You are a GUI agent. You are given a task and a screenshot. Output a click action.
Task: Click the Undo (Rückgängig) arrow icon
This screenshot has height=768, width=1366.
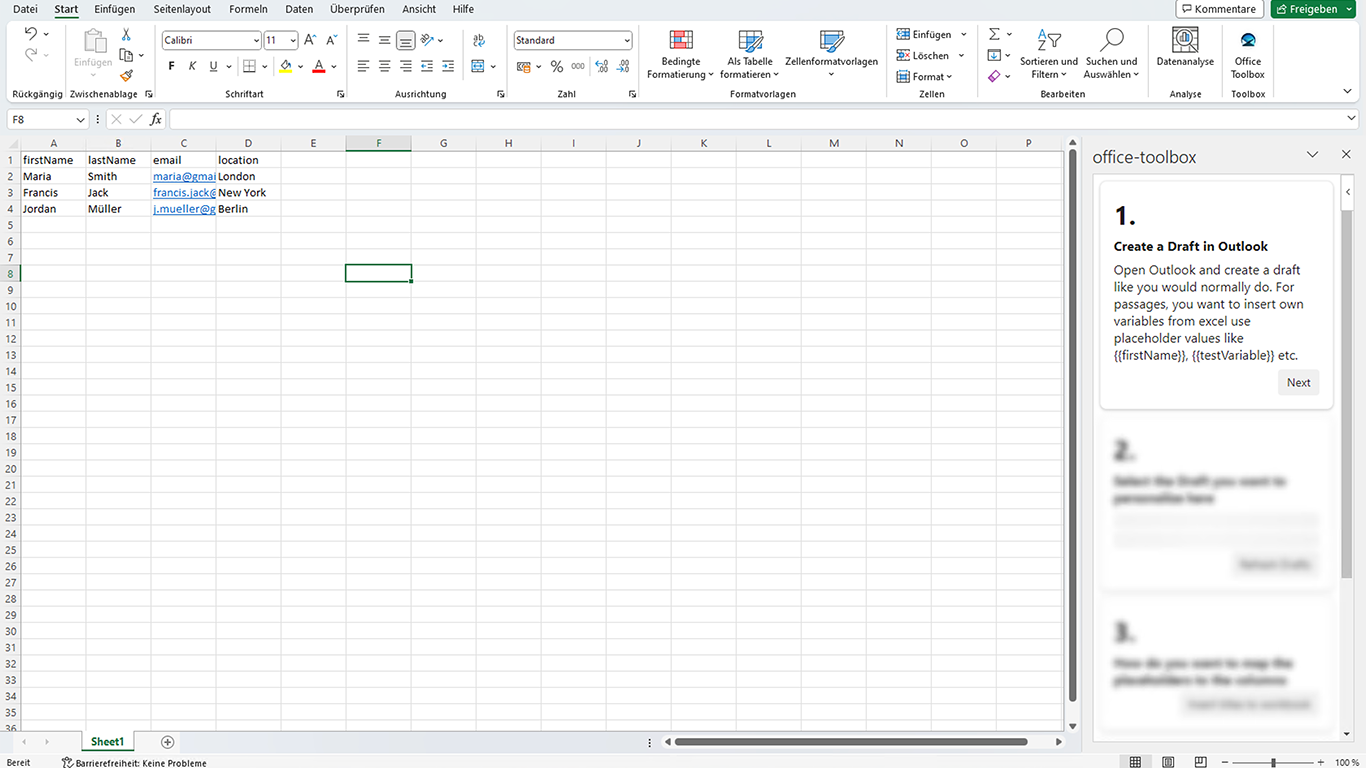pos(30,34)
